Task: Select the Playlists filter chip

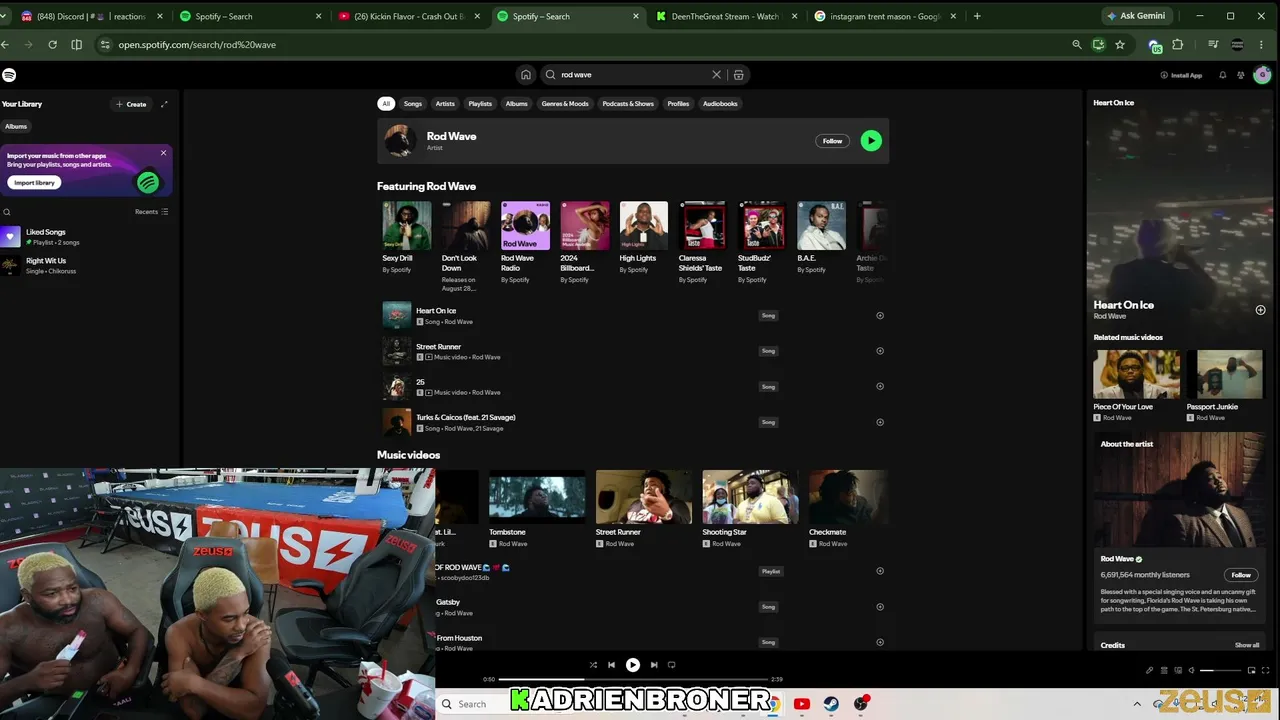Action: click(480, 104)
